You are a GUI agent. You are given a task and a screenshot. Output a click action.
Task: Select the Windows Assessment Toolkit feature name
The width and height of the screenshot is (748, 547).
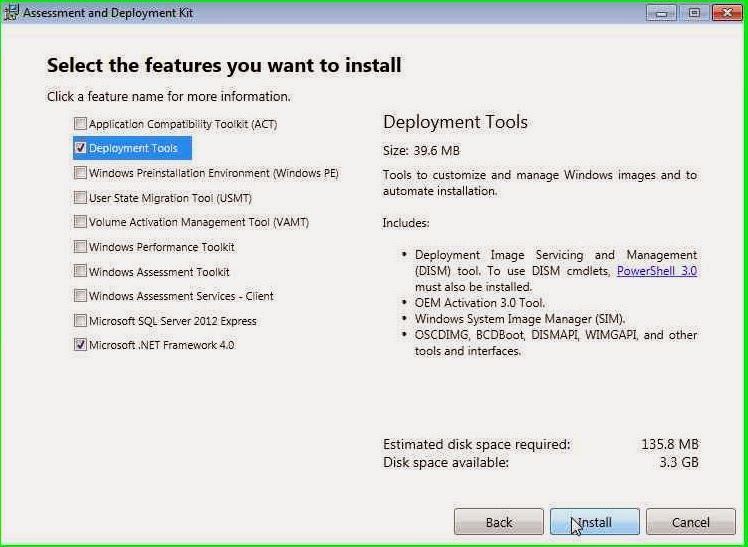pyautogui.click(x=159, y=272)
